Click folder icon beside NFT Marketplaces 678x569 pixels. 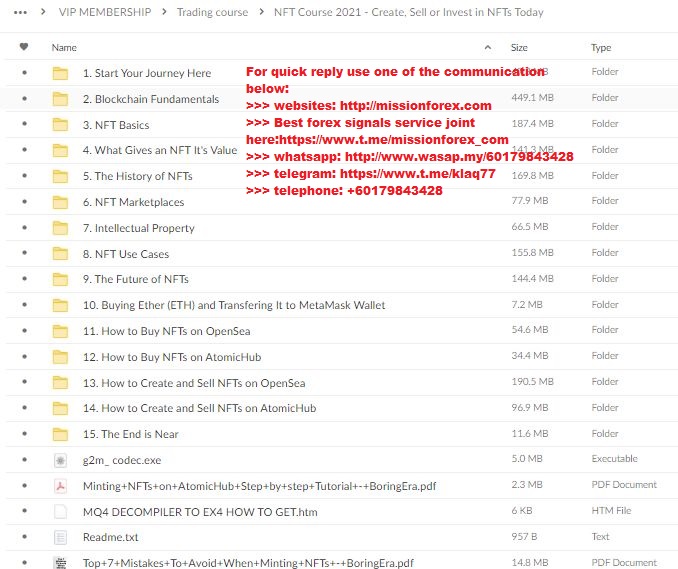tap(60, 202)
